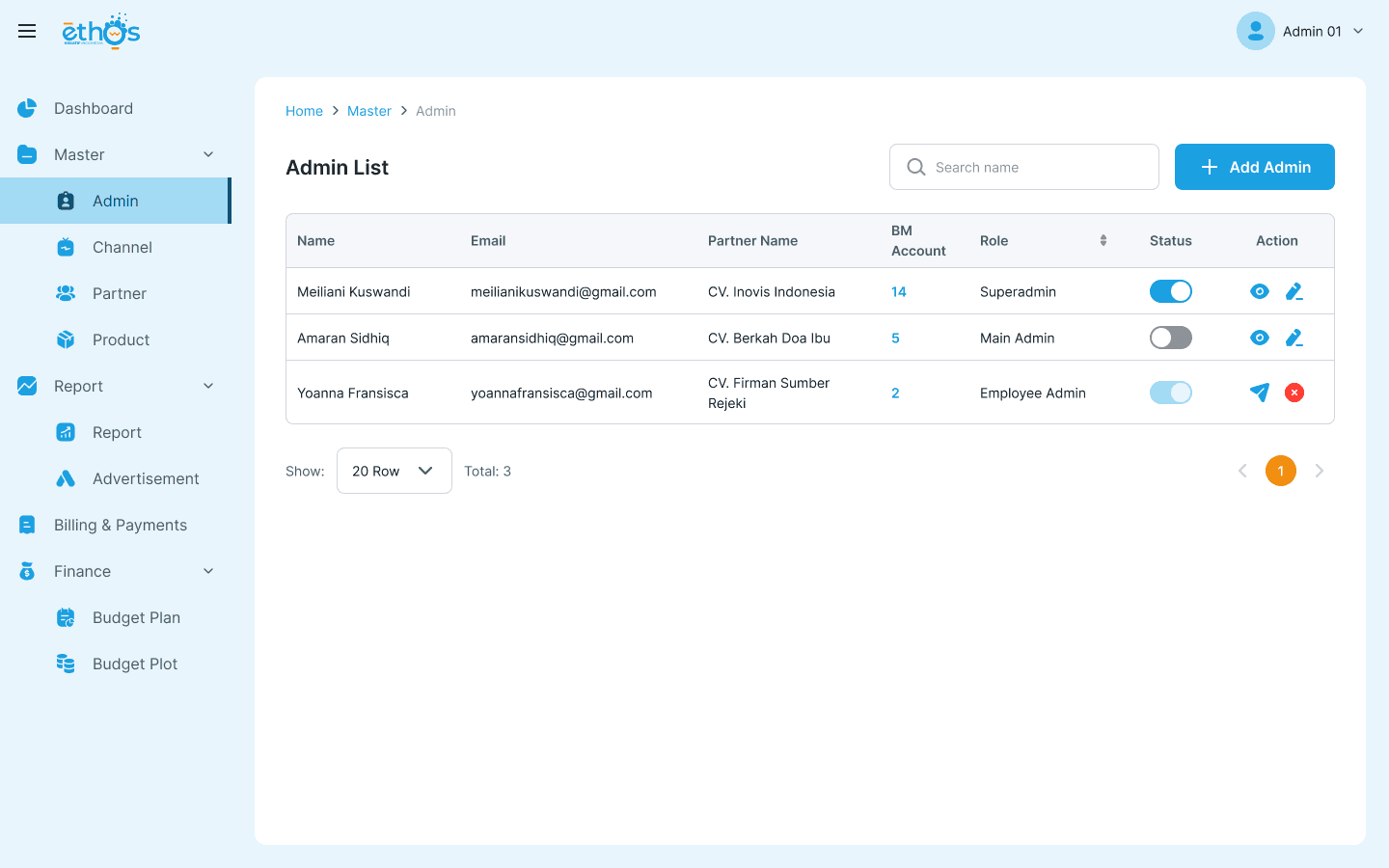Image resolution: width=1389 pixels, height=868 pixels.
Task: Click the Report submenu bar chart icon
Action: point(66,432)
